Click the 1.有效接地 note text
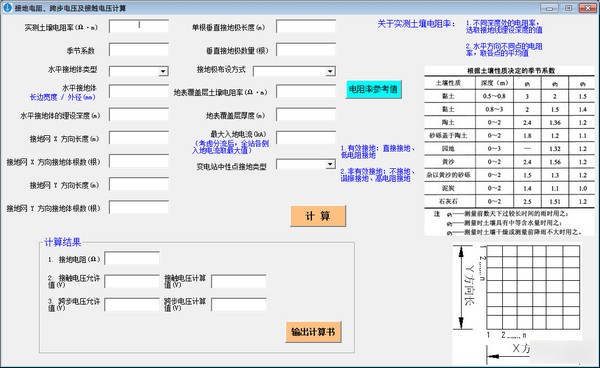The image size is (600, 368). 378,151
